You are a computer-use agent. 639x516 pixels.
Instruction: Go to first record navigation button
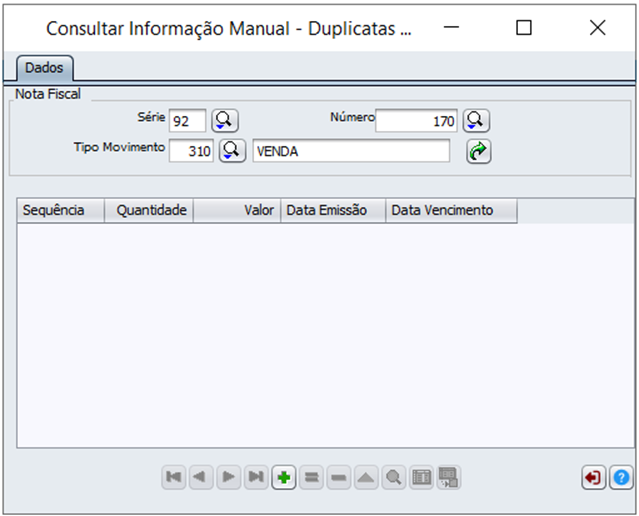174,478
